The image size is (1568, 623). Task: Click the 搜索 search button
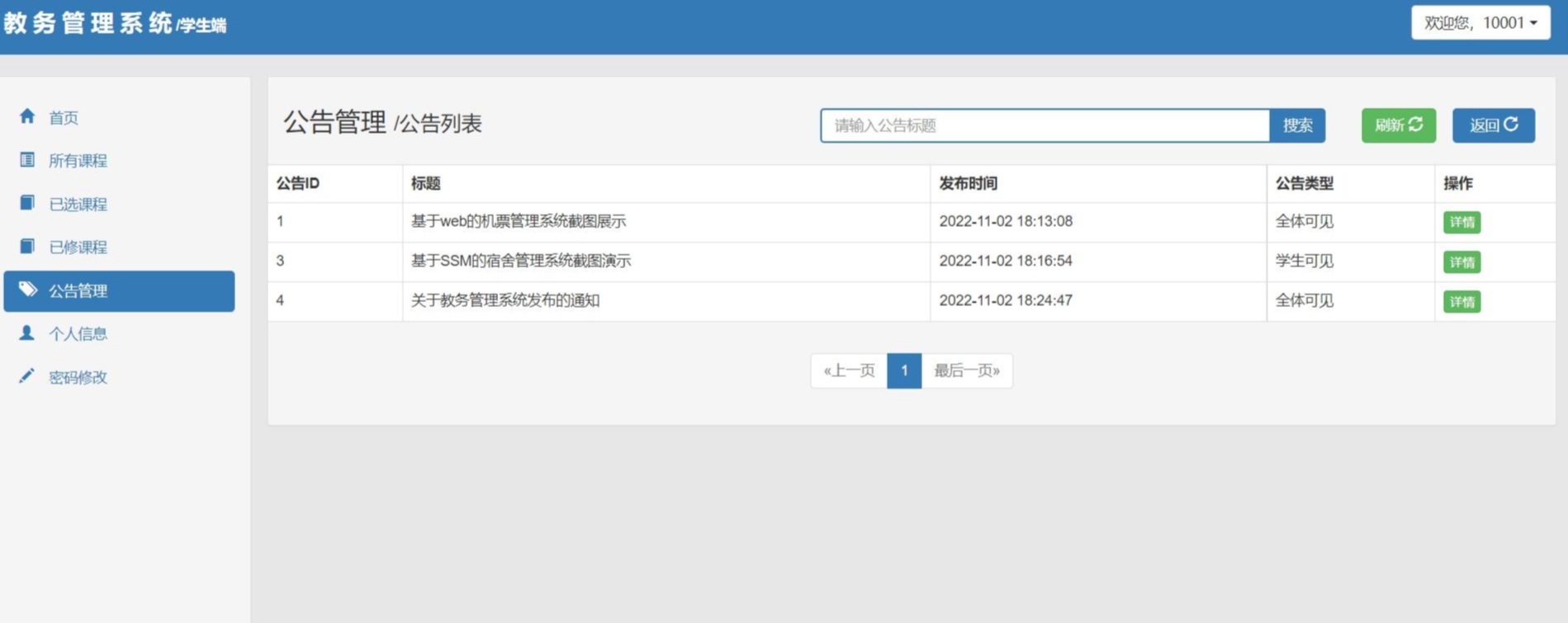[1297, 125]
